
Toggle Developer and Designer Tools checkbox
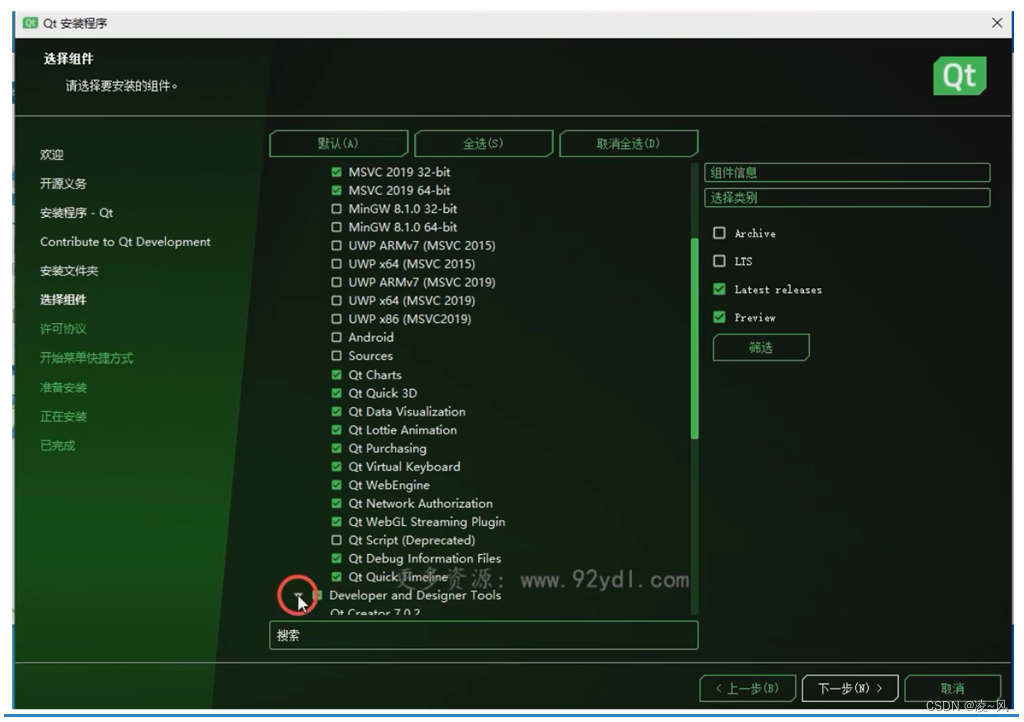[x=317, y=595]
